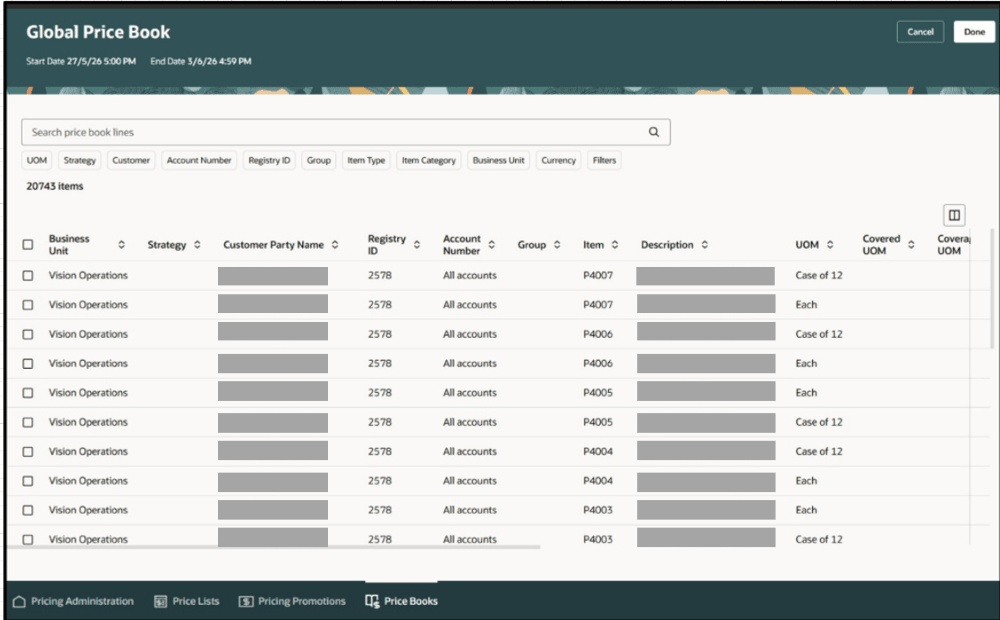Viewport: 1000px width, 620px height.
Task: Open the Currency filter chip
Action: 559,160
